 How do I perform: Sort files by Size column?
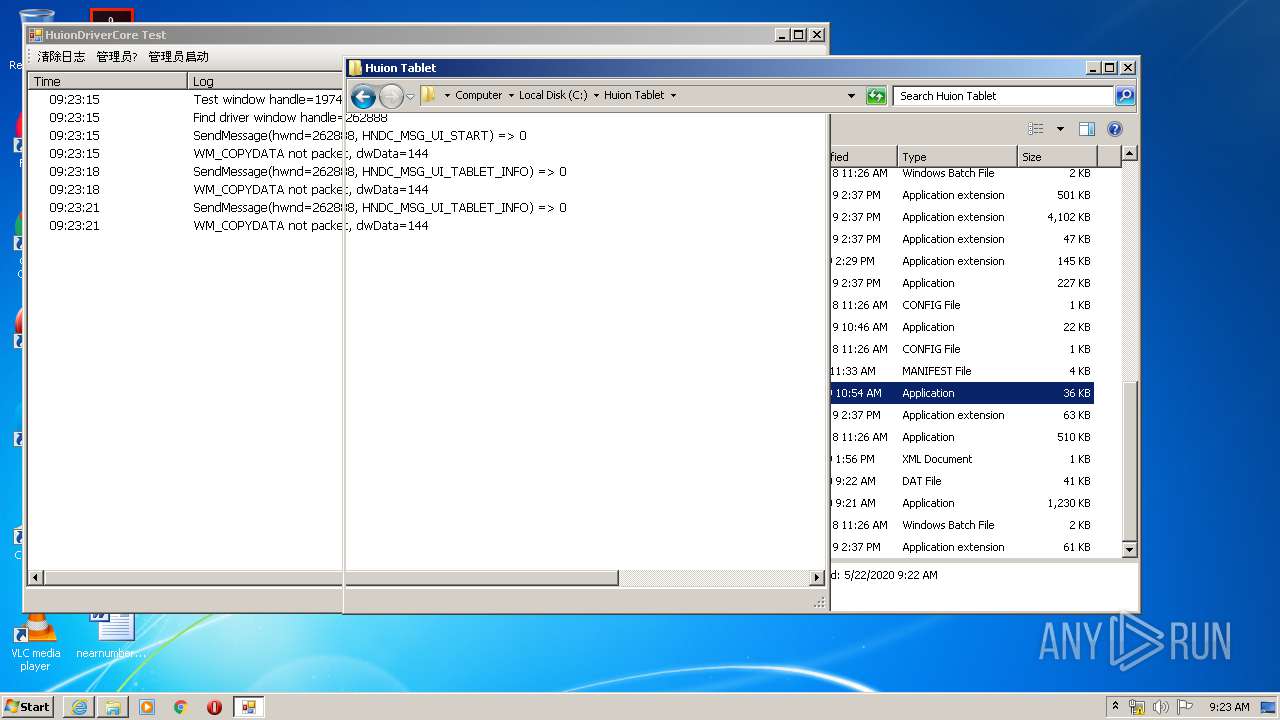click(x=1057, y=156)
